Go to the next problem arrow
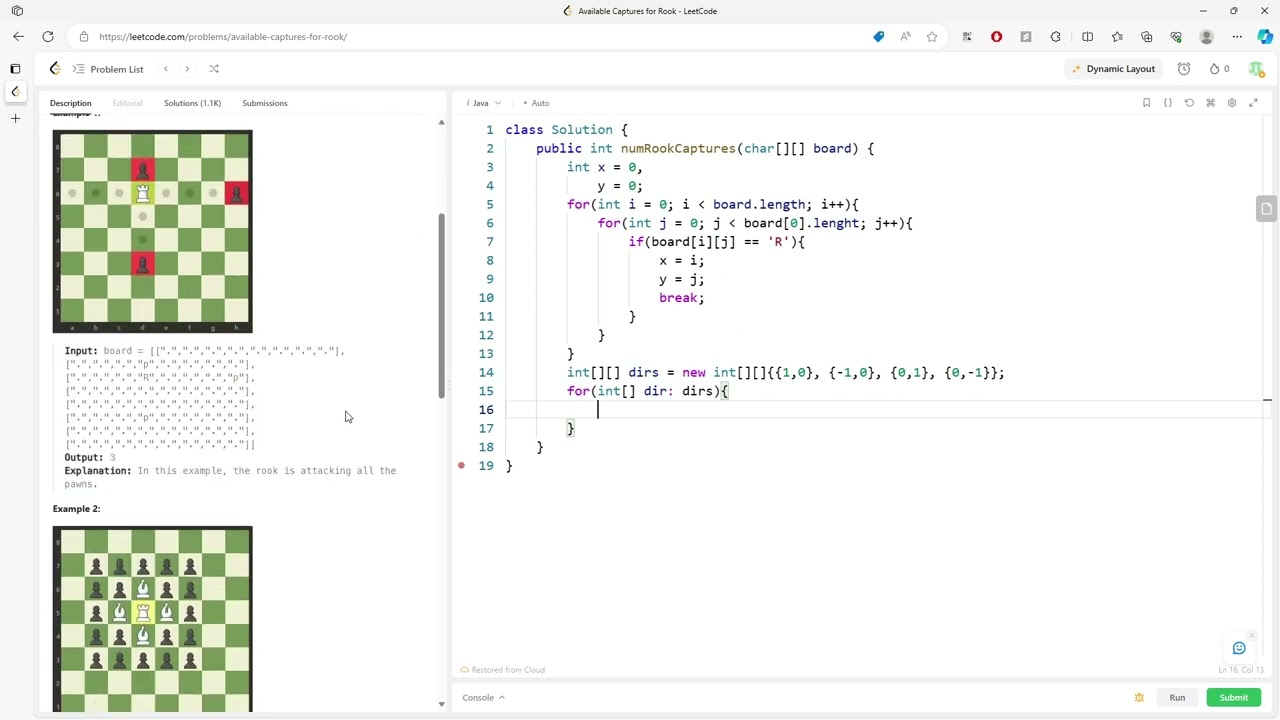Screen dimensions: 1280x720 pos(187,69)
